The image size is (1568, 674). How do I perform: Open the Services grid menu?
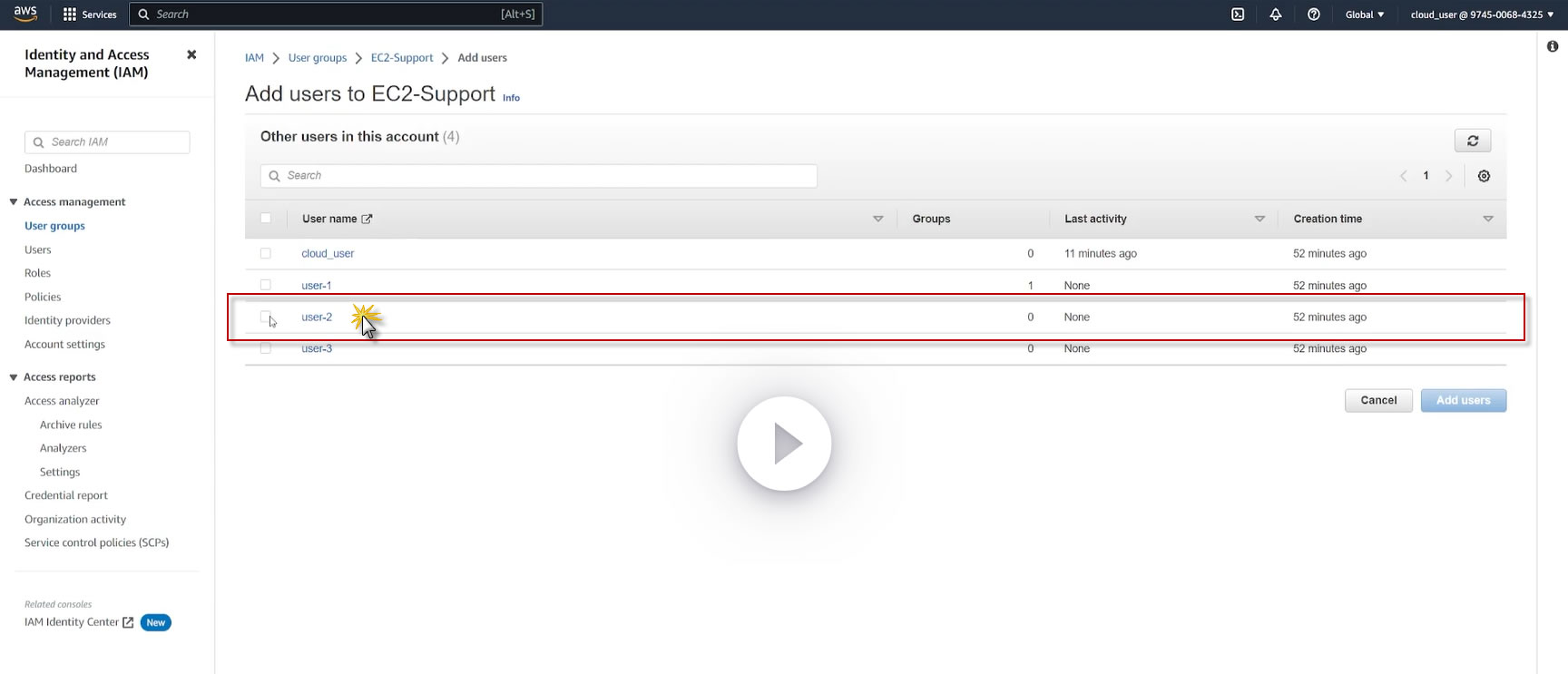90,15
